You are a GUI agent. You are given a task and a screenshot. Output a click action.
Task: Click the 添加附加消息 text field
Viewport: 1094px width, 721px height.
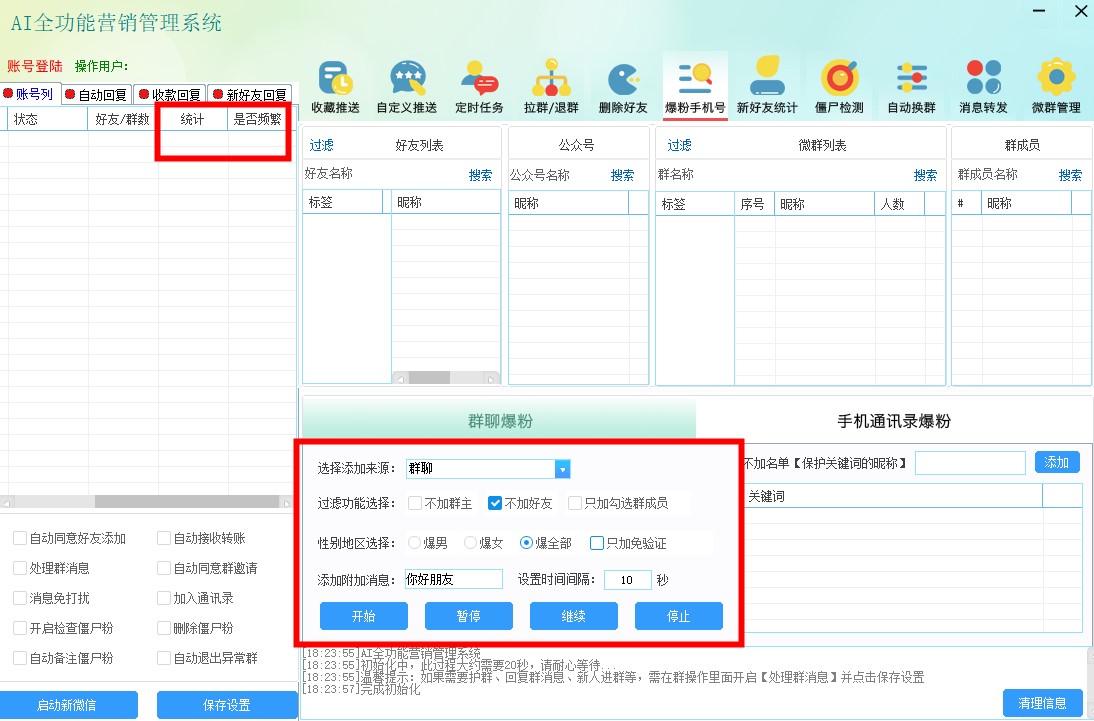(454, 579)
